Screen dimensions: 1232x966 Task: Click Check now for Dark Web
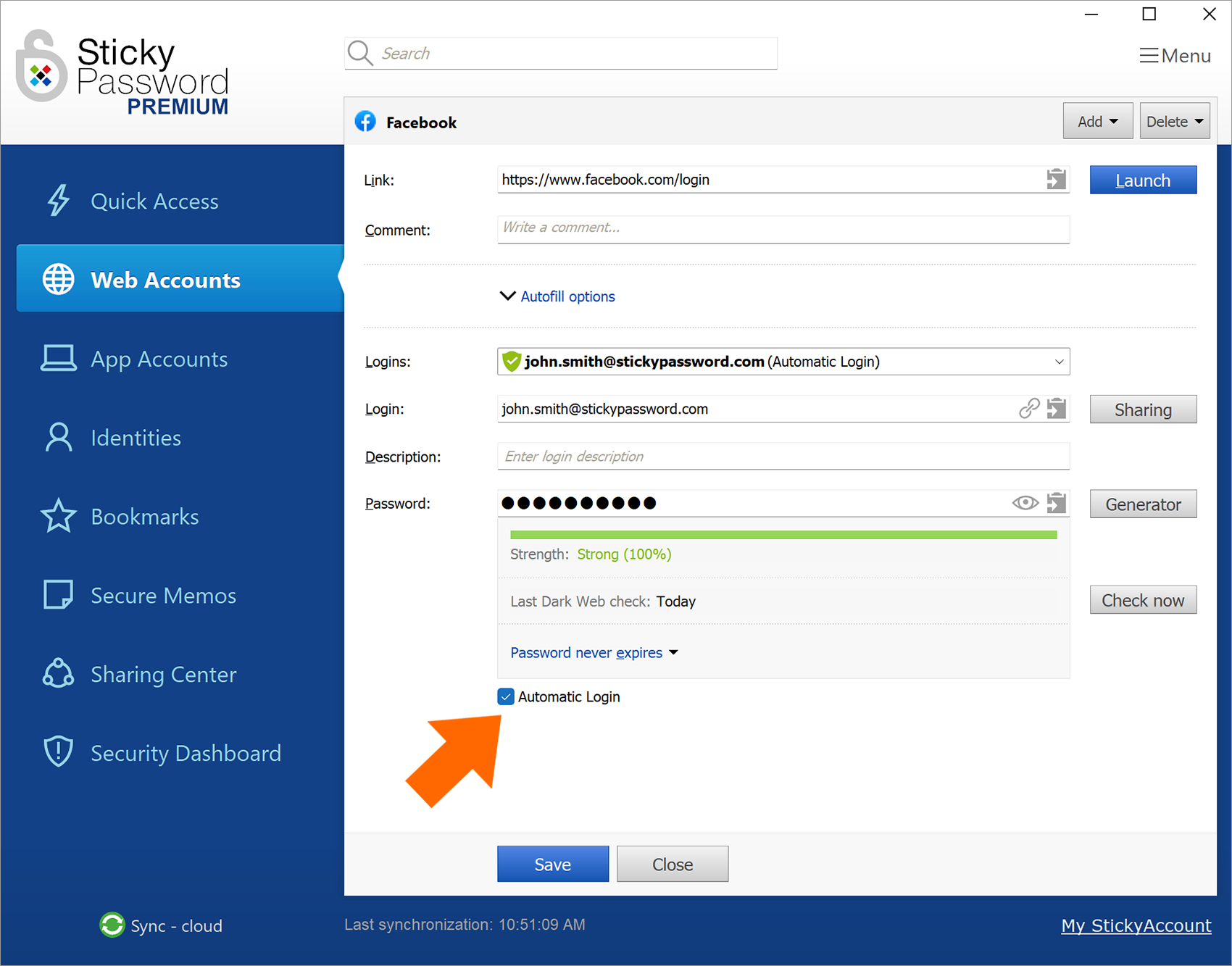(x=1143, y=600)
